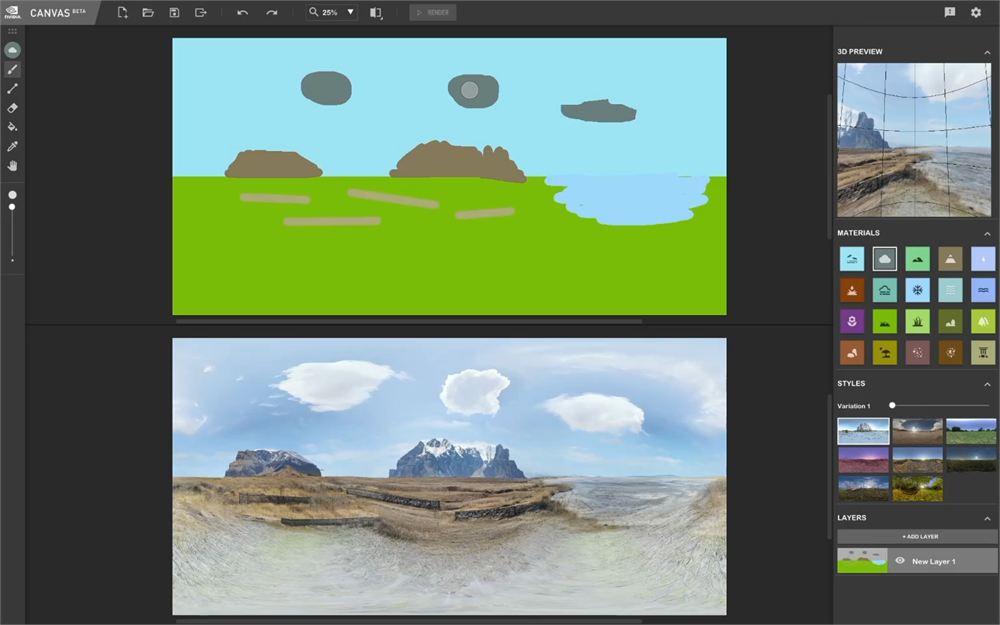Select the desert sun style thumbnail
1000x625 pixels.
point(917,431)
